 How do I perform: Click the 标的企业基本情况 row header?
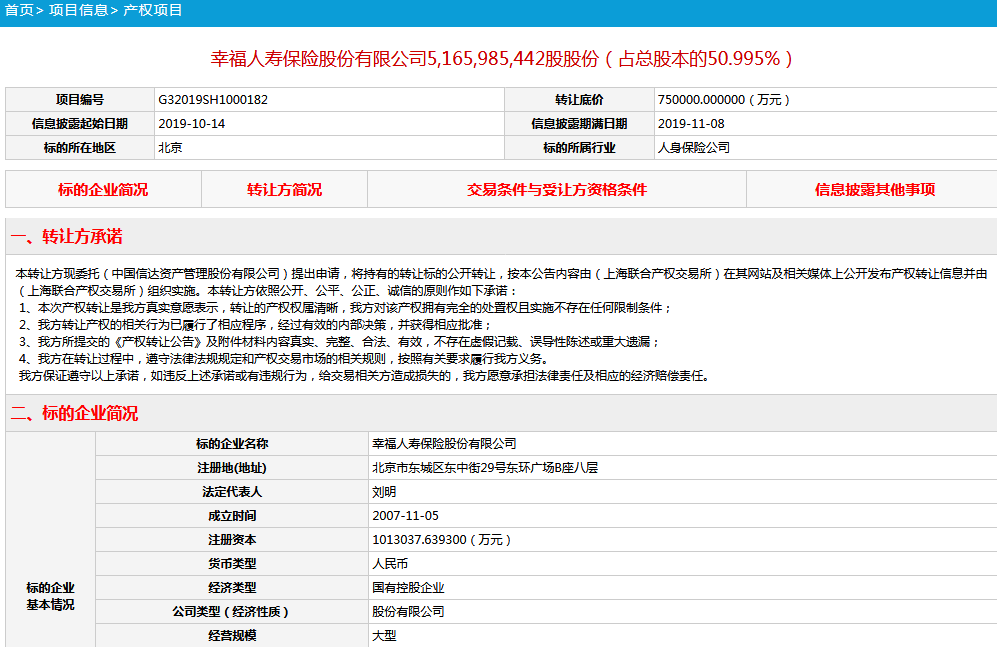click(x=50, y=596)
